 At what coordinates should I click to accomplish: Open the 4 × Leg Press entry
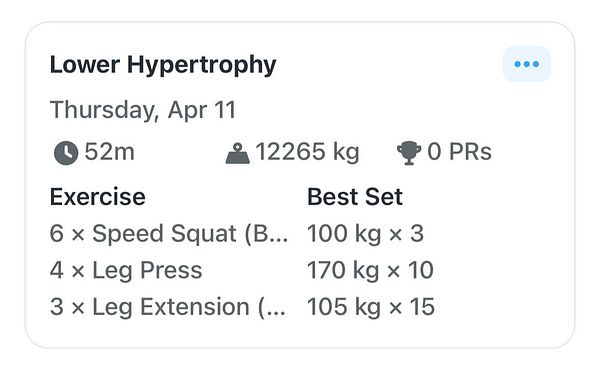point(126,270)
